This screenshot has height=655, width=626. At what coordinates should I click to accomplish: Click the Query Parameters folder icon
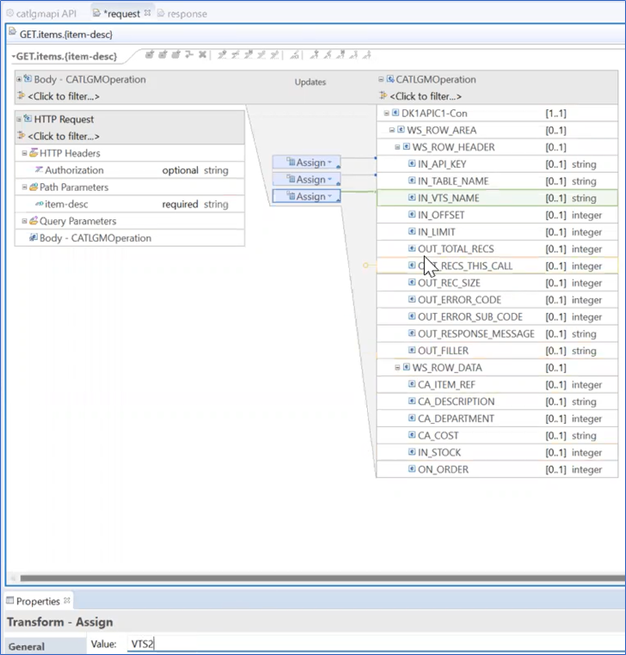point(34,221)
